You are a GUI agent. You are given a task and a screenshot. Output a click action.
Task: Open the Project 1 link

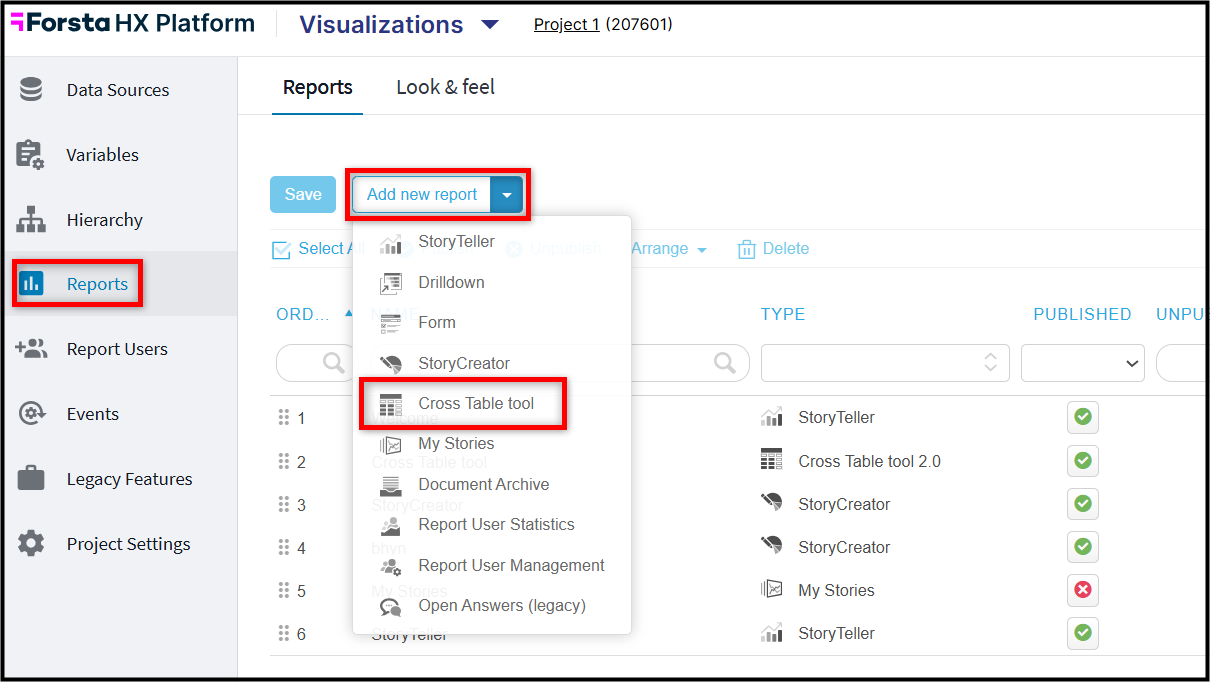[567, 24]
